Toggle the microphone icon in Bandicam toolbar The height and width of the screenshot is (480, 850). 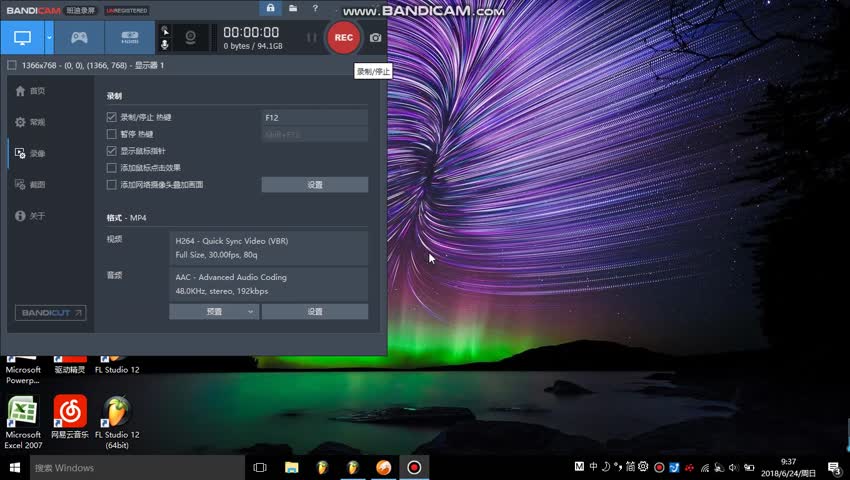tap(165, 44)
